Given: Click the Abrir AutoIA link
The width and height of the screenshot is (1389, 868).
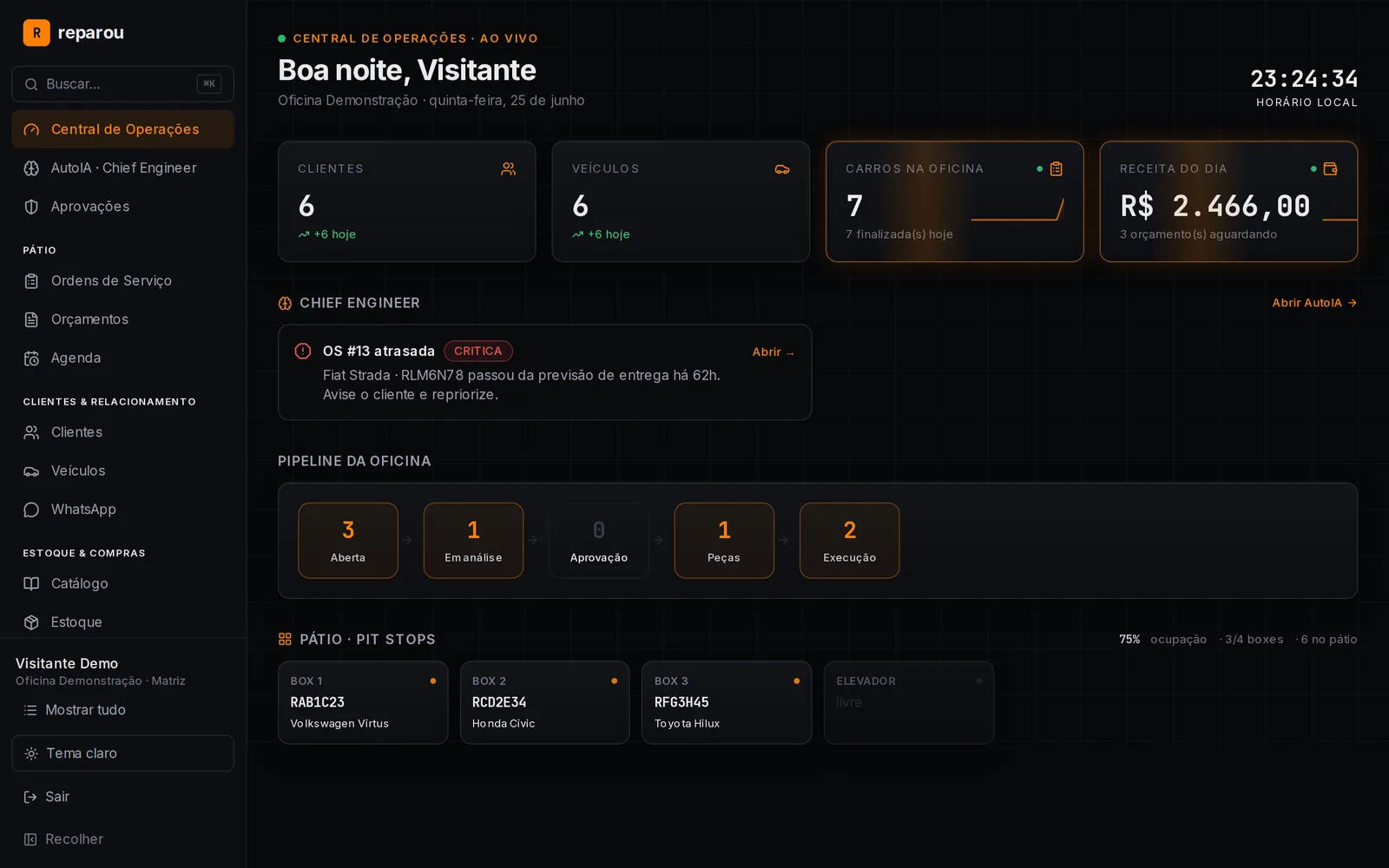Looking at the screenshot, I should pyautogui.click(x=1314, y=303).
